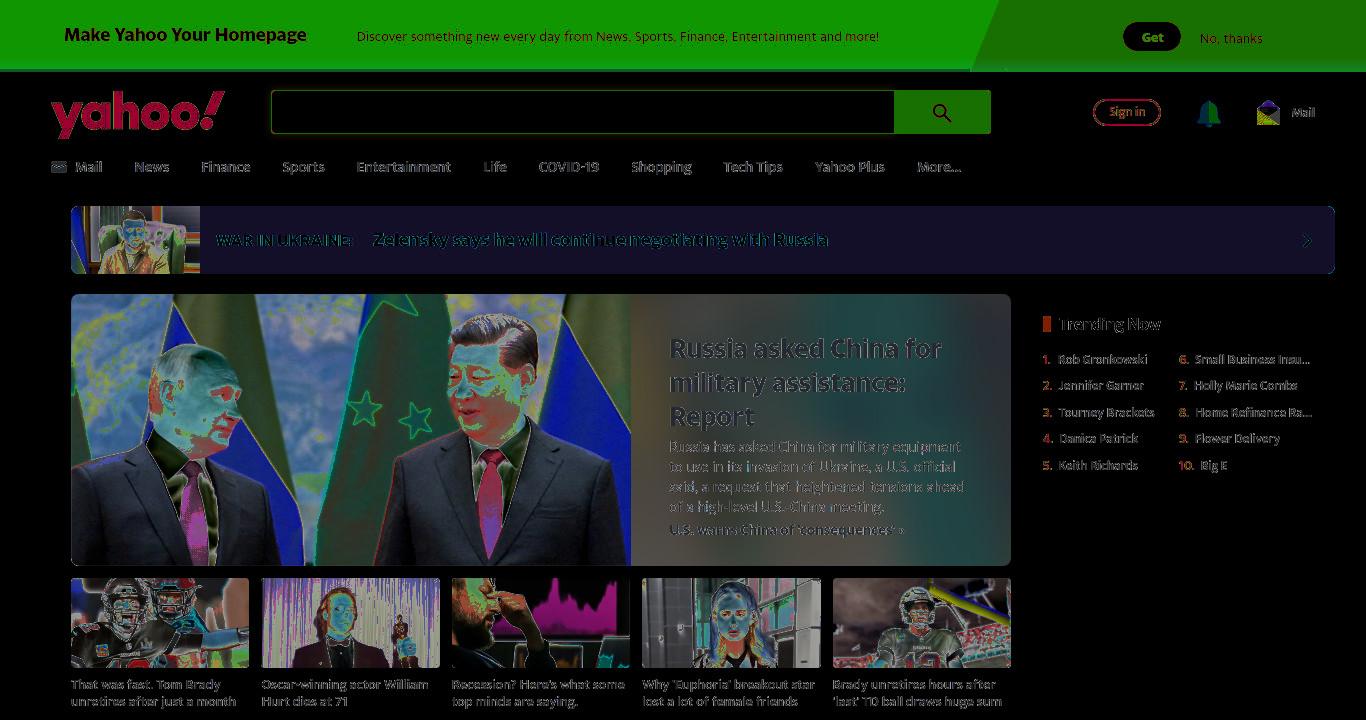Viewport: 1366px width, 720px height.
Task: Open the Sports section
Action: coord(303,167)
